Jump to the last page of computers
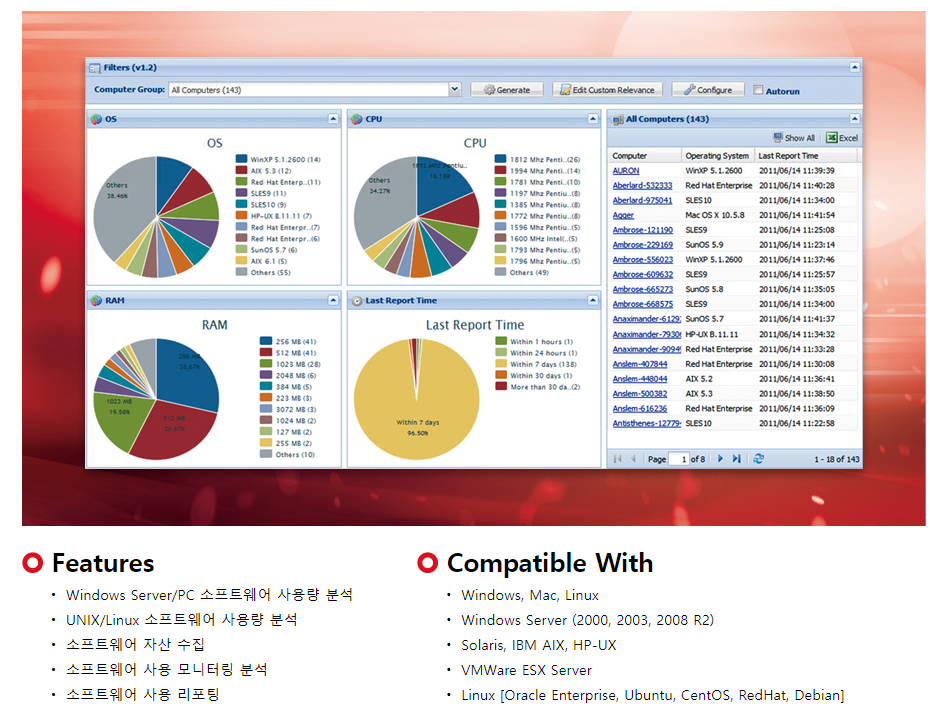 point(736,458)
